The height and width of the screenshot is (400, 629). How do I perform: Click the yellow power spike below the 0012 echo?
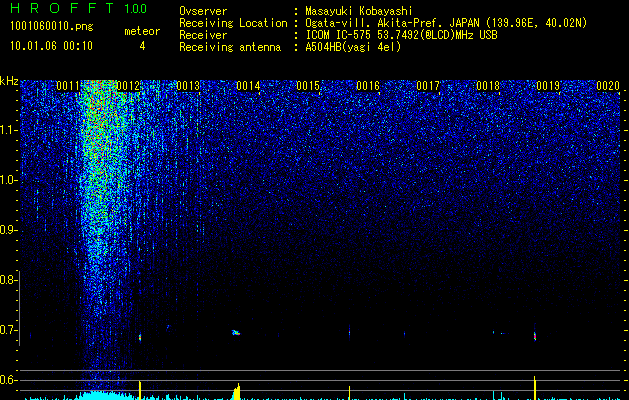pyautogui.click(x=140, y=390)
